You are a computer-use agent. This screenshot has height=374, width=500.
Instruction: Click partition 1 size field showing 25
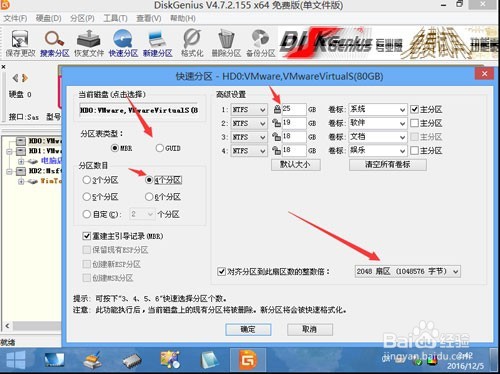294,109
